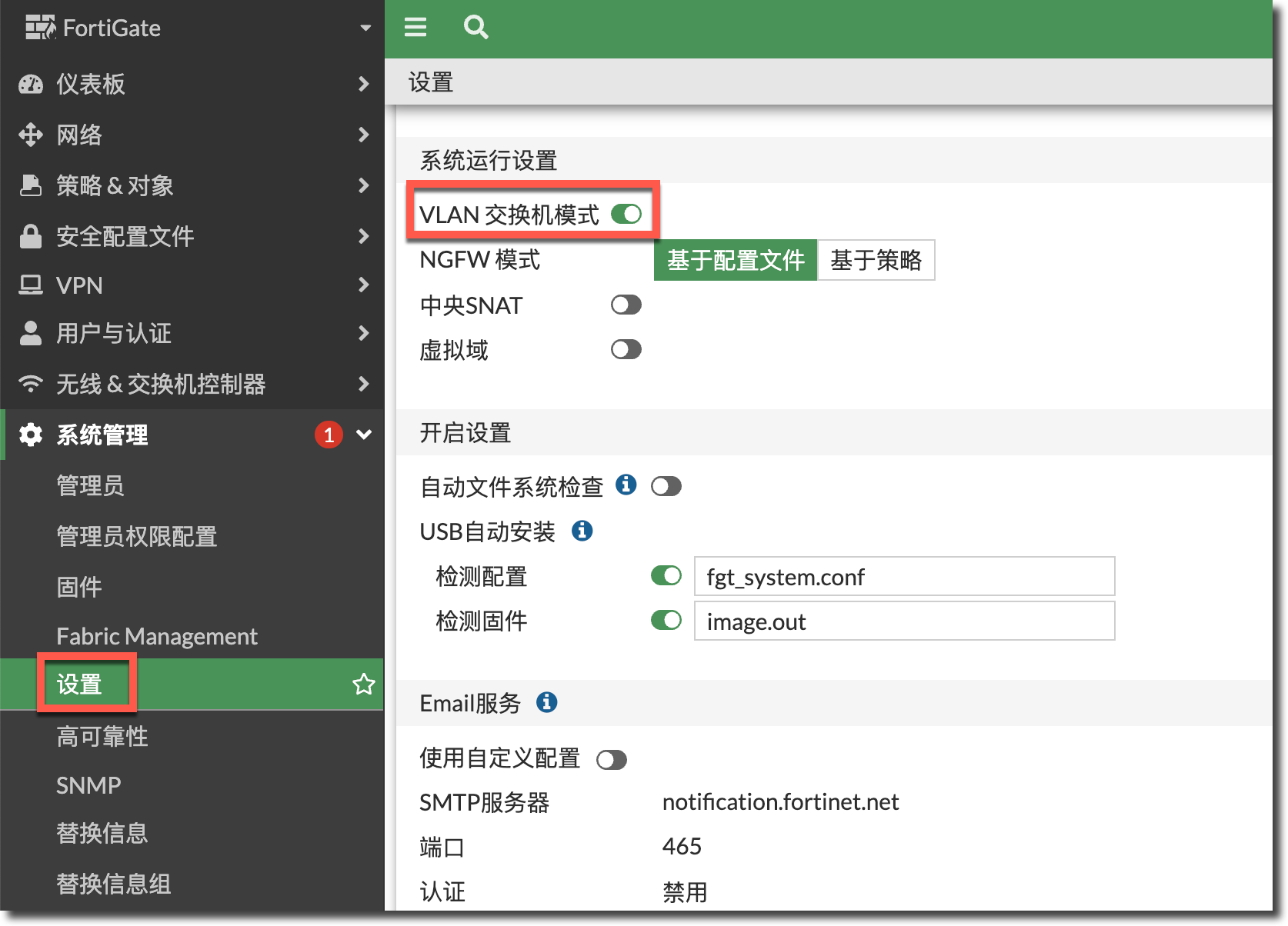Turn on the 虚拟域 toggle

coord(626,350)
